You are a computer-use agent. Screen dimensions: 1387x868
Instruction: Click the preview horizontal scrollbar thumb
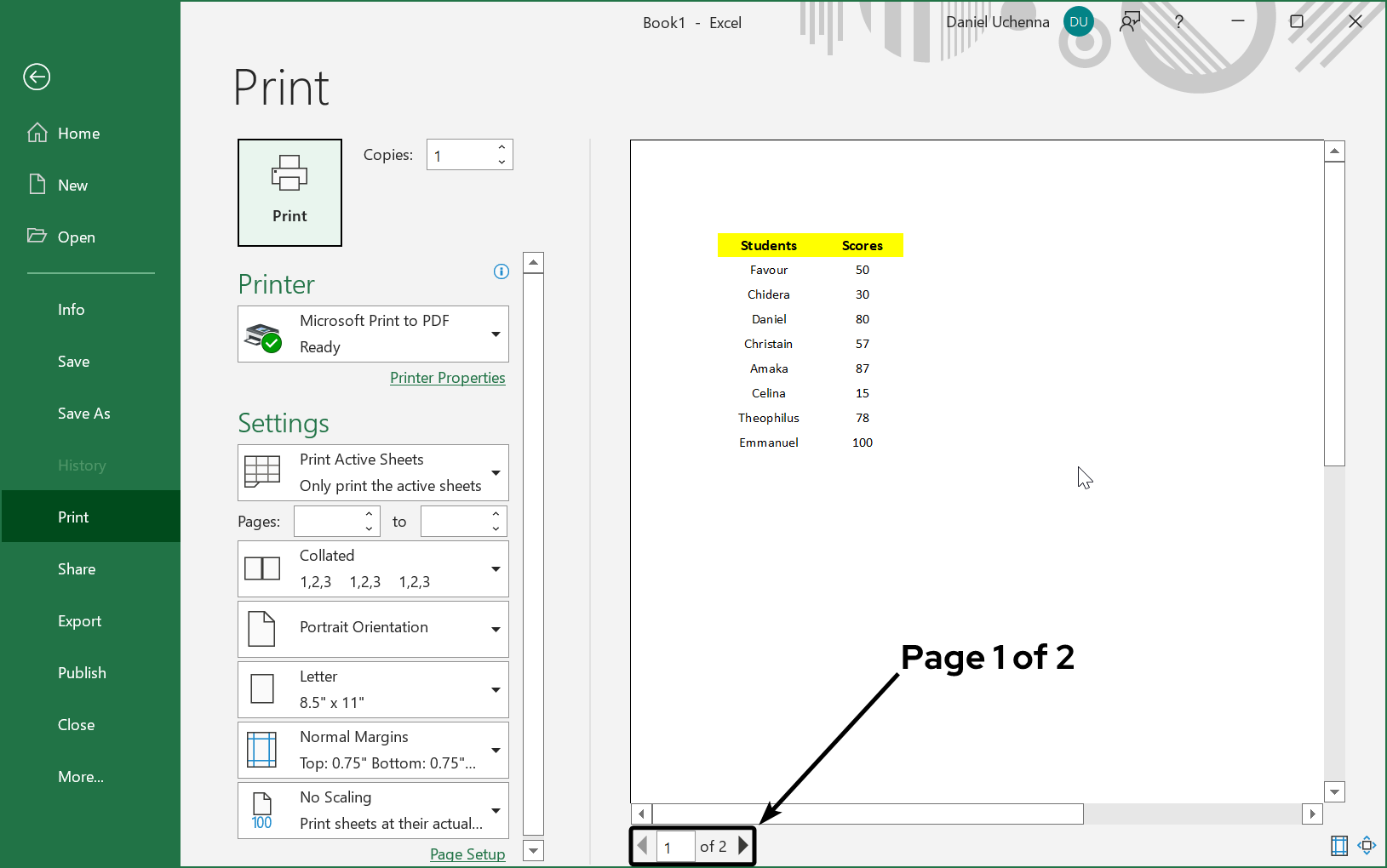pos(867,814)
